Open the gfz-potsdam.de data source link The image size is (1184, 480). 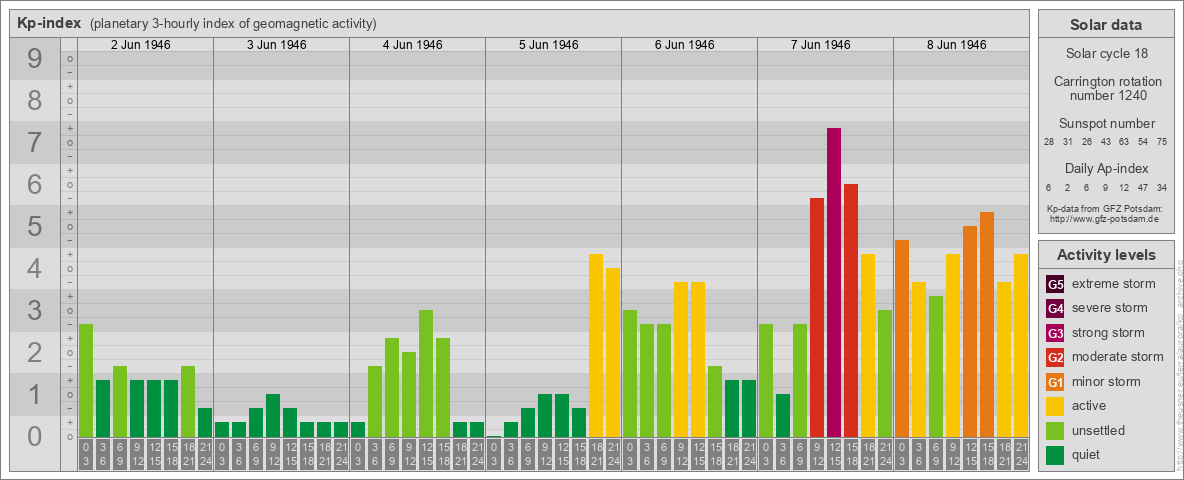(x=1104, y=218)
